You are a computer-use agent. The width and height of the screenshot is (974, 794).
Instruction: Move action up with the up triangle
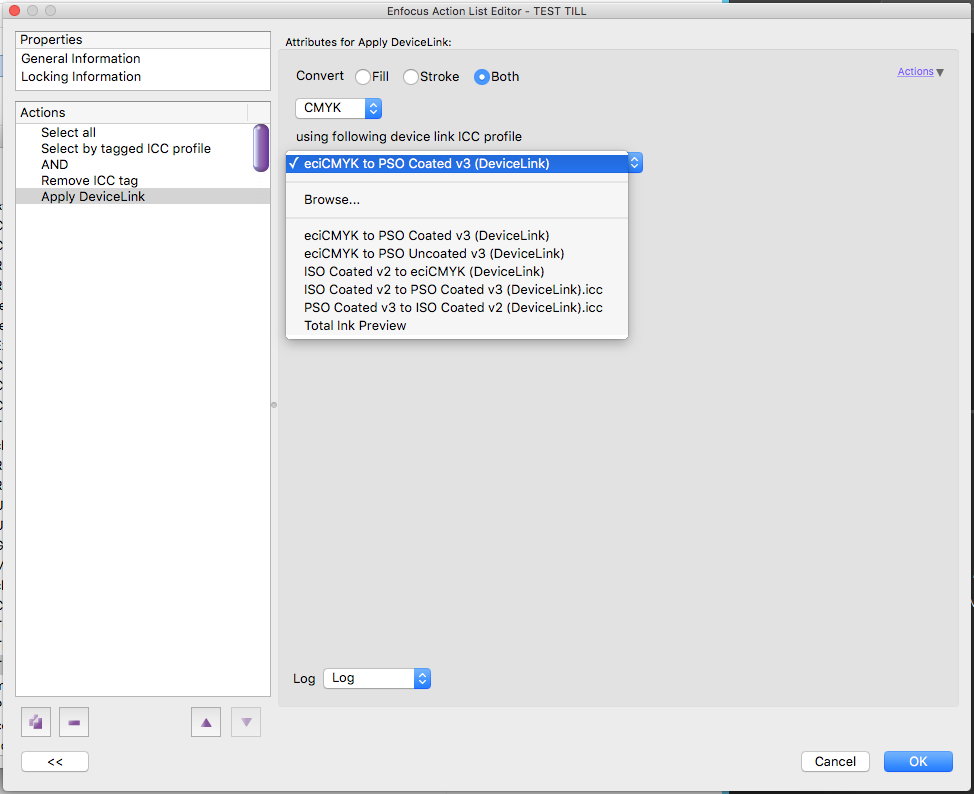point(206,722)
